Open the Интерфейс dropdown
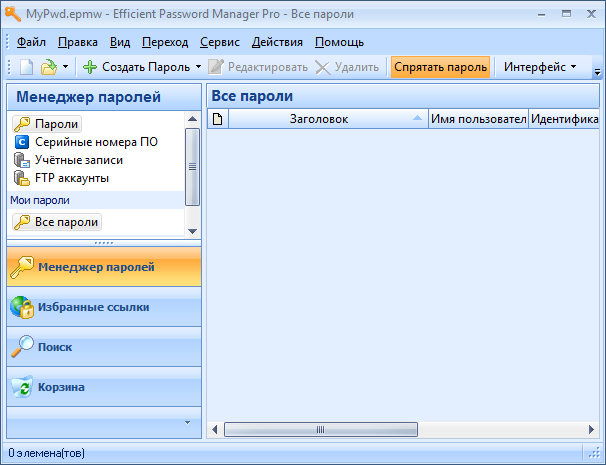This screenshot has height=465, width=606. click(x=540, y=67)
